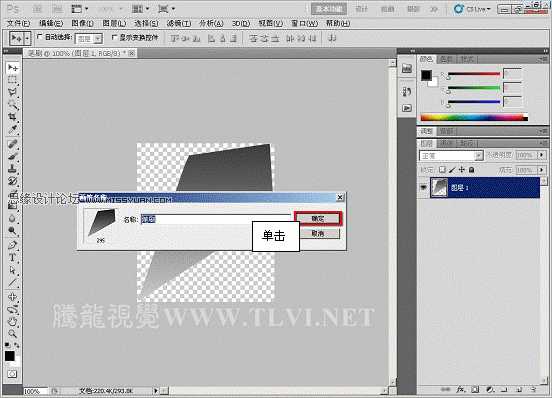This screenshot has width=552, height=398.
Task: Select the Zoom magnifier tool
Action: tap(12, 334)
